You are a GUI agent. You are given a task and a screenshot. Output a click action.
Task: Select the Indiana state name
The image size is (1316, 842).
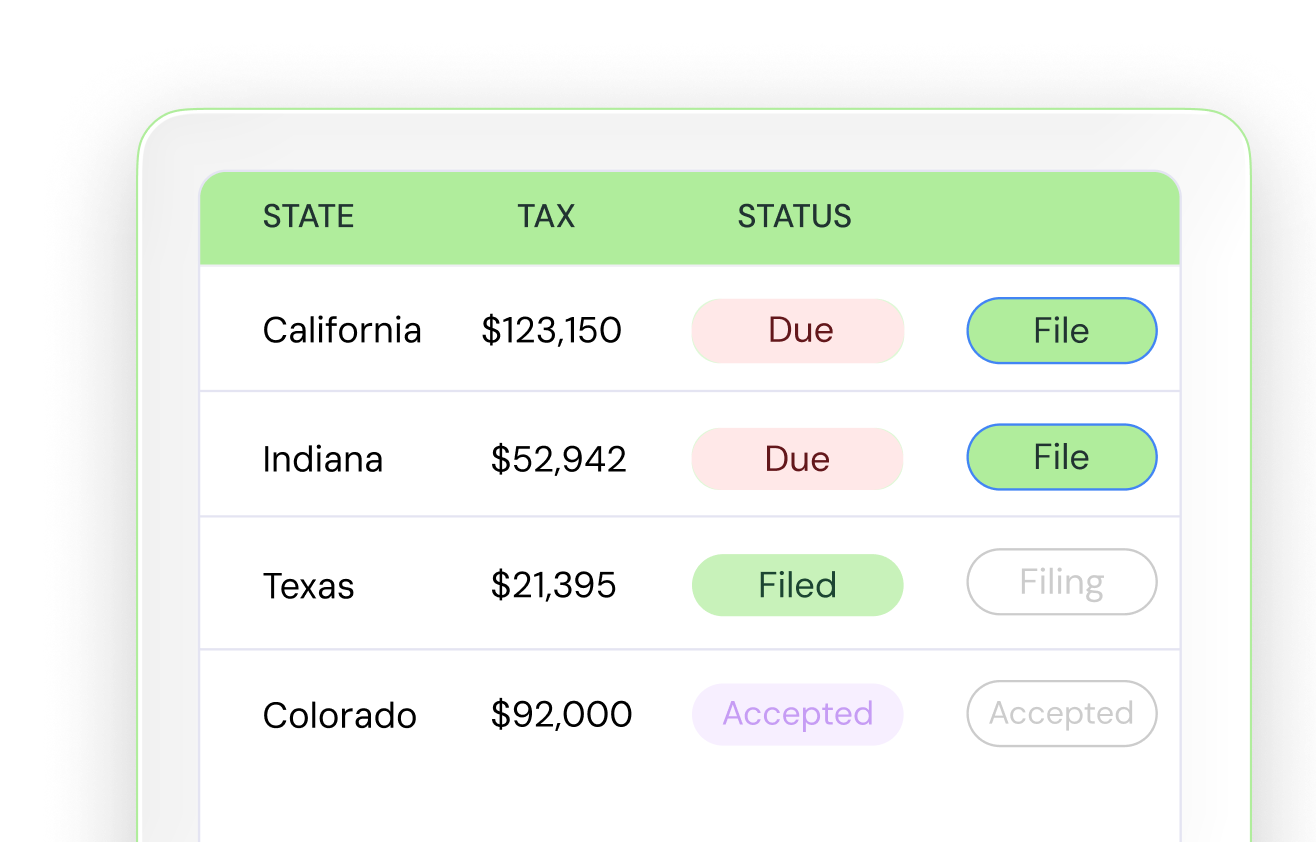[323, 459]
